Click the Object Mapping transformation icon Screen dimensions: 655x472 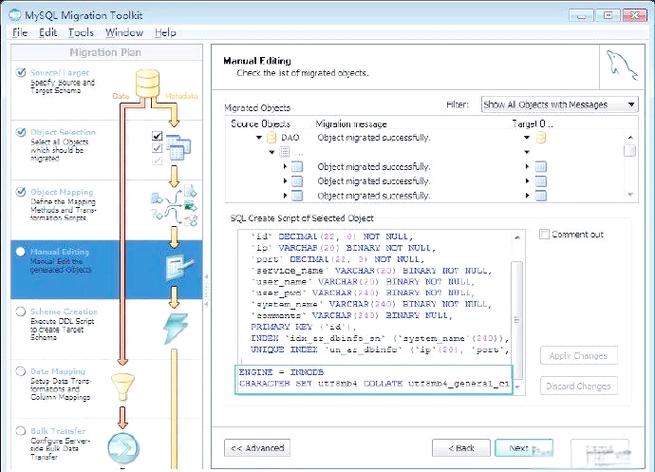pyautogui.click(x=174, y=205)
